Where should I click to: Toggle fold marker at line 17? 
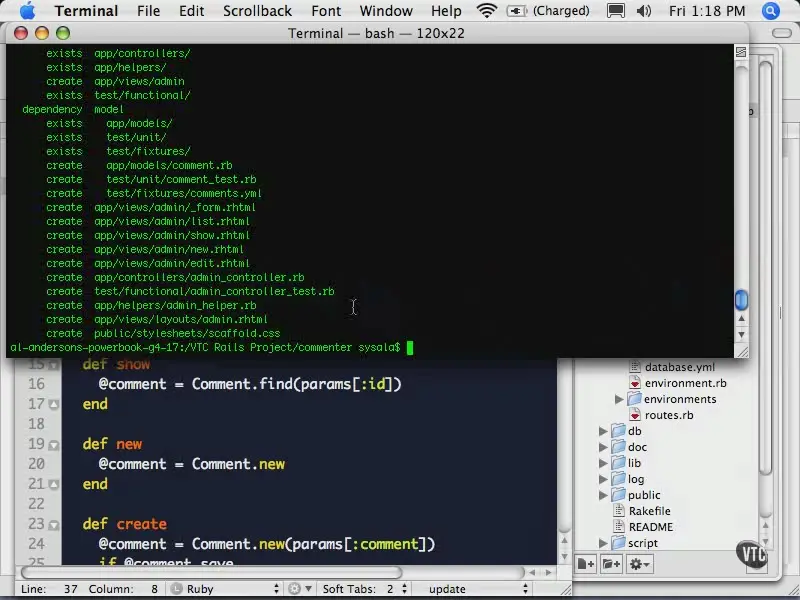tap(54, 405)
